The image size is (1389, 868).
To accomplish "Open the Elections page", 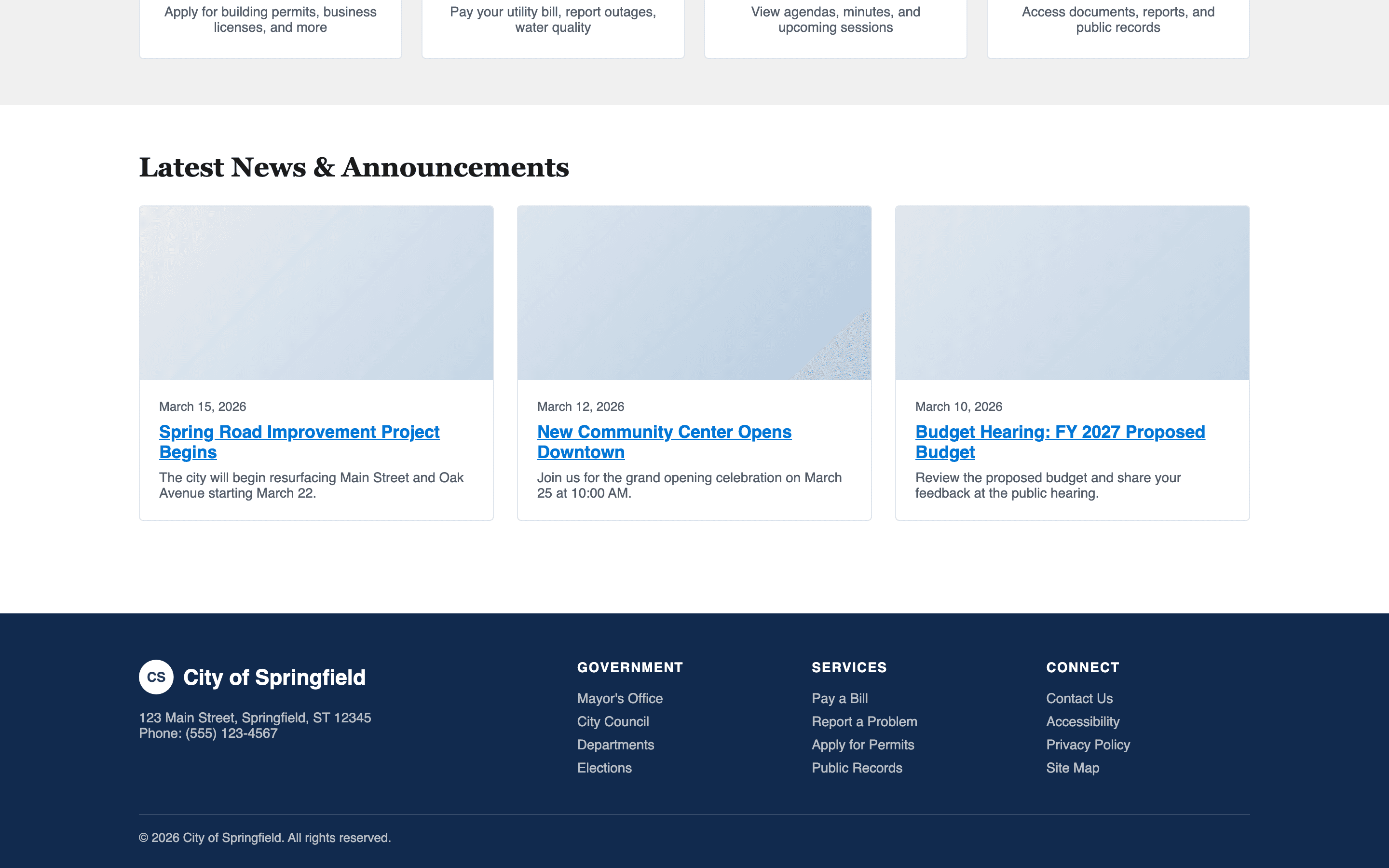I will click(x=604, y=768).
